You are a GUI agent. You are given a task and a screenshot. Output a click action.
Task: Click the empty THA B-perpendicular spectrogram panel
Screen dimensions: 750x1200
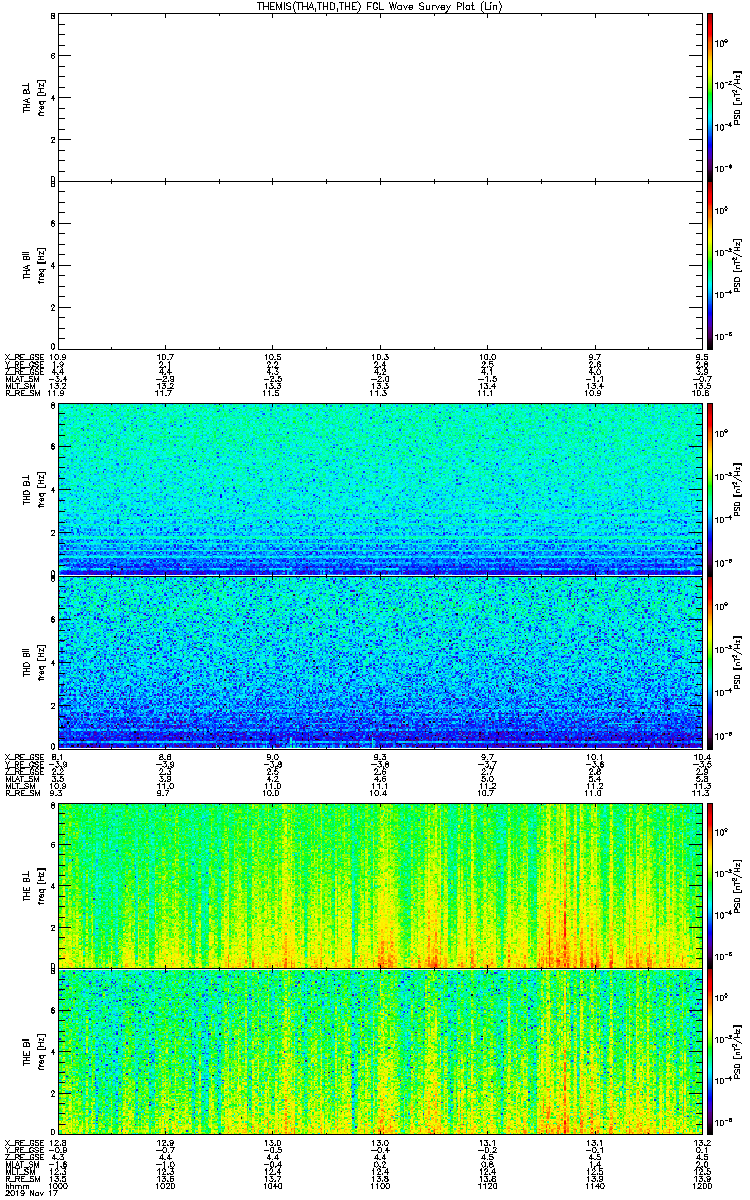380,97
